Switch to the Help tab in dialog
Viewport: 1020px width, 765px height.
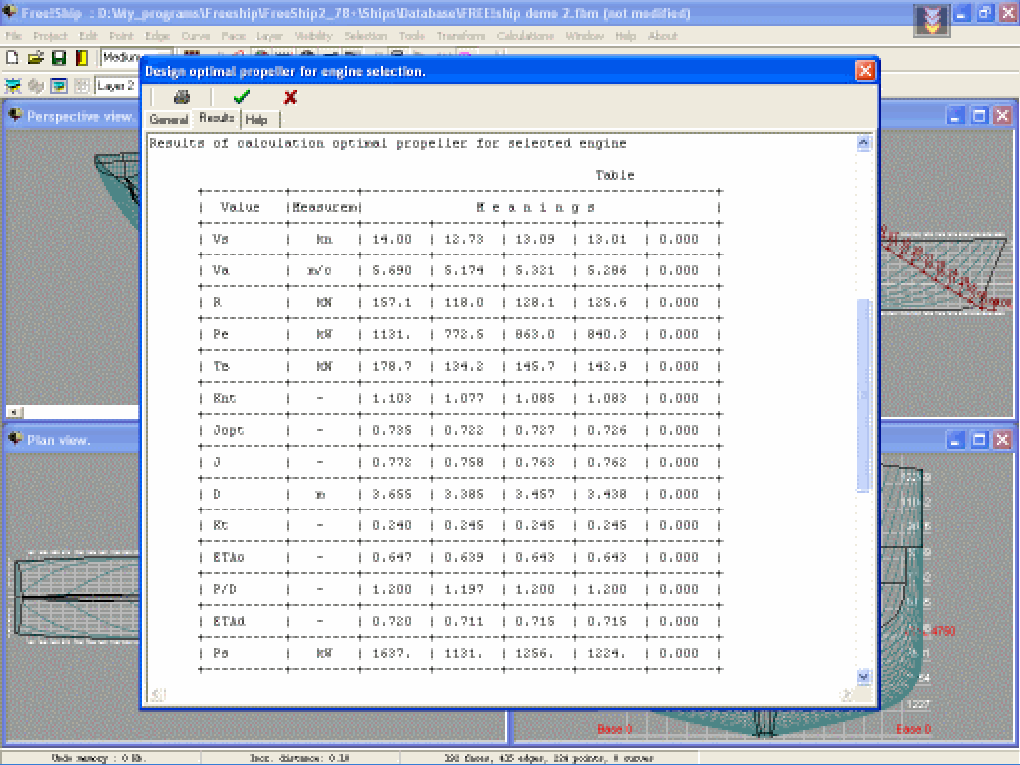coord(257,119)
